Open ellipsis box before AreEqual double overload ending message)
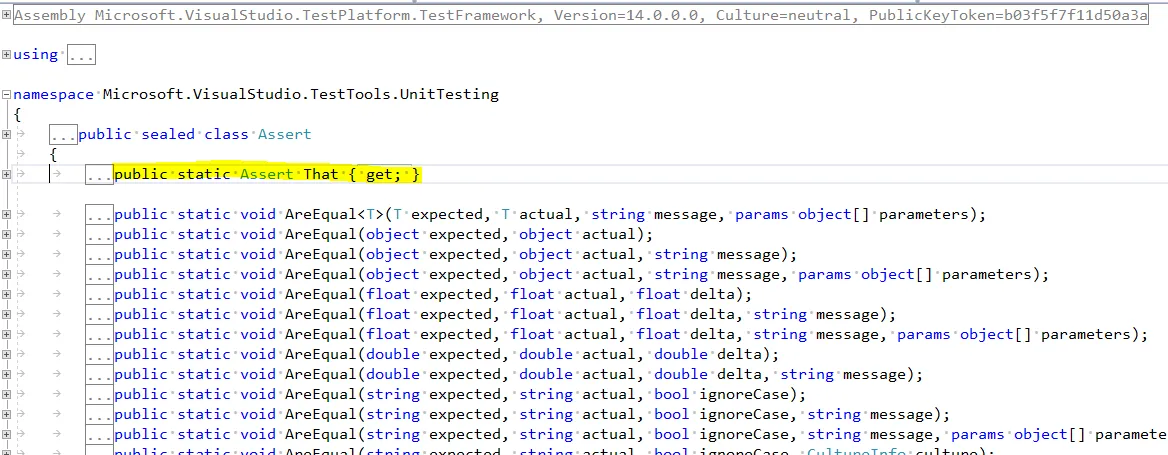1168x455 pixels. pyautogui.click(x=99, y=375)
